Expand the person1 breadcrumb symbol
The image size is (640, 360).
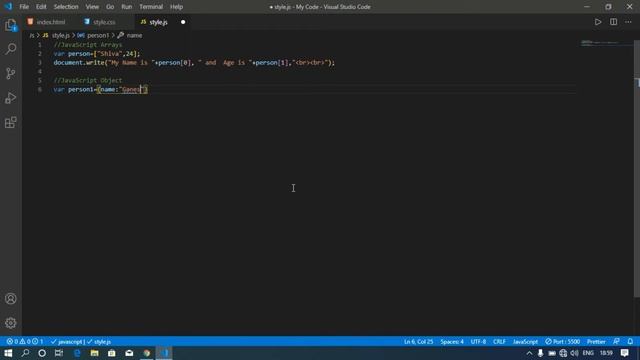point(98,36)
